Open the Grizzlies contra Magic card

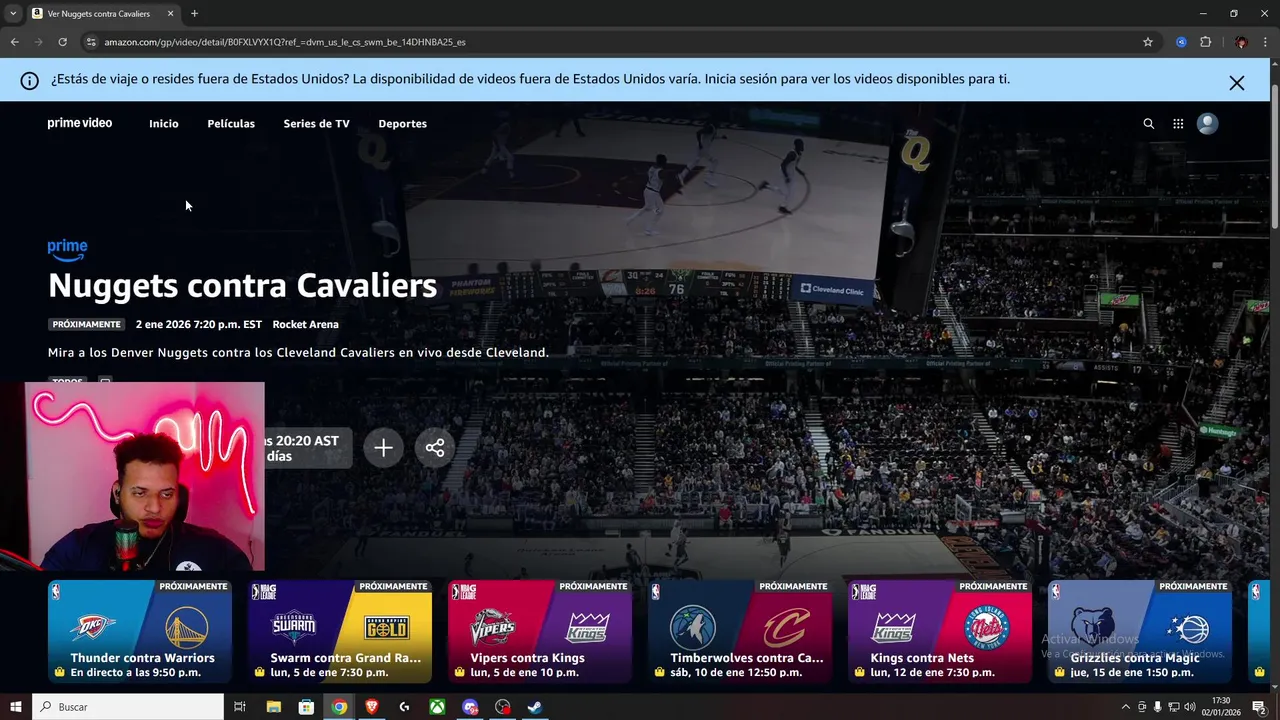(1140, 631)
